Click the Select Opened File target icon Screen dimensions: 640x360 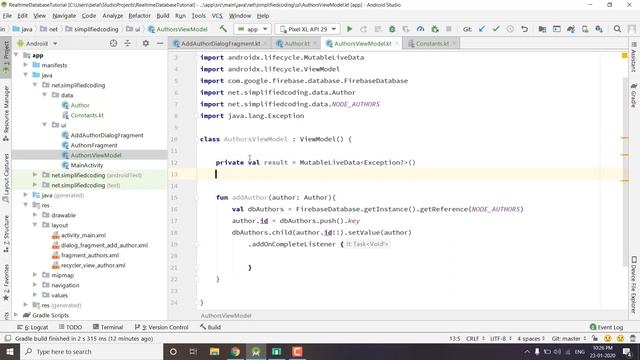tap(113, 43)
